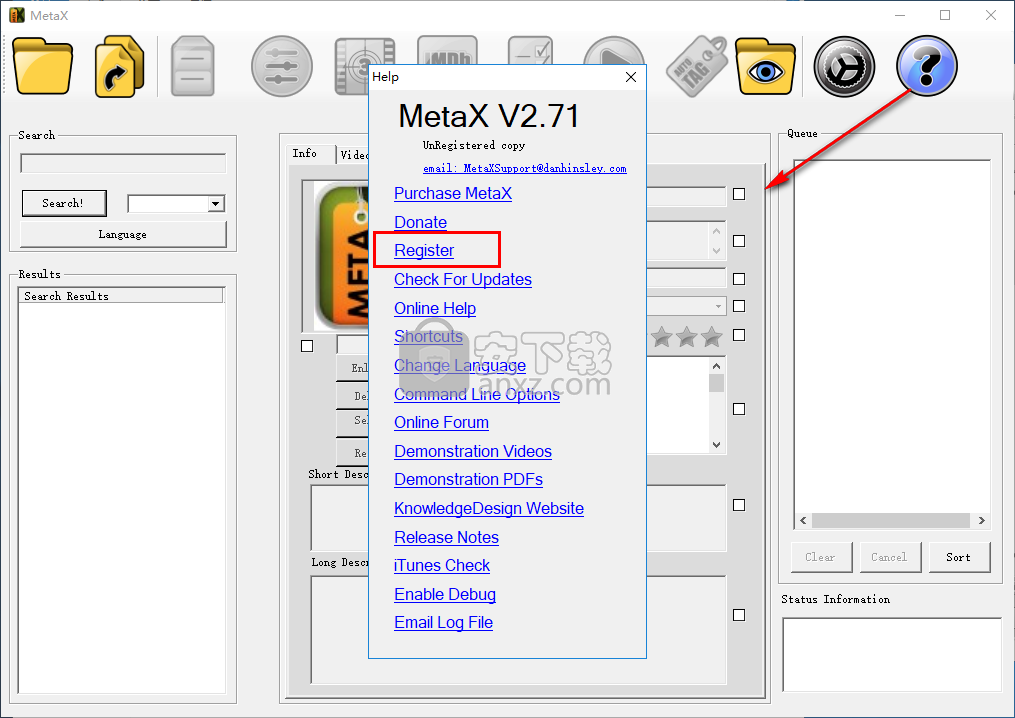This screenshot has width=1015, height=718.
Task: Set rating with the last star
Action: click(712, 337)
